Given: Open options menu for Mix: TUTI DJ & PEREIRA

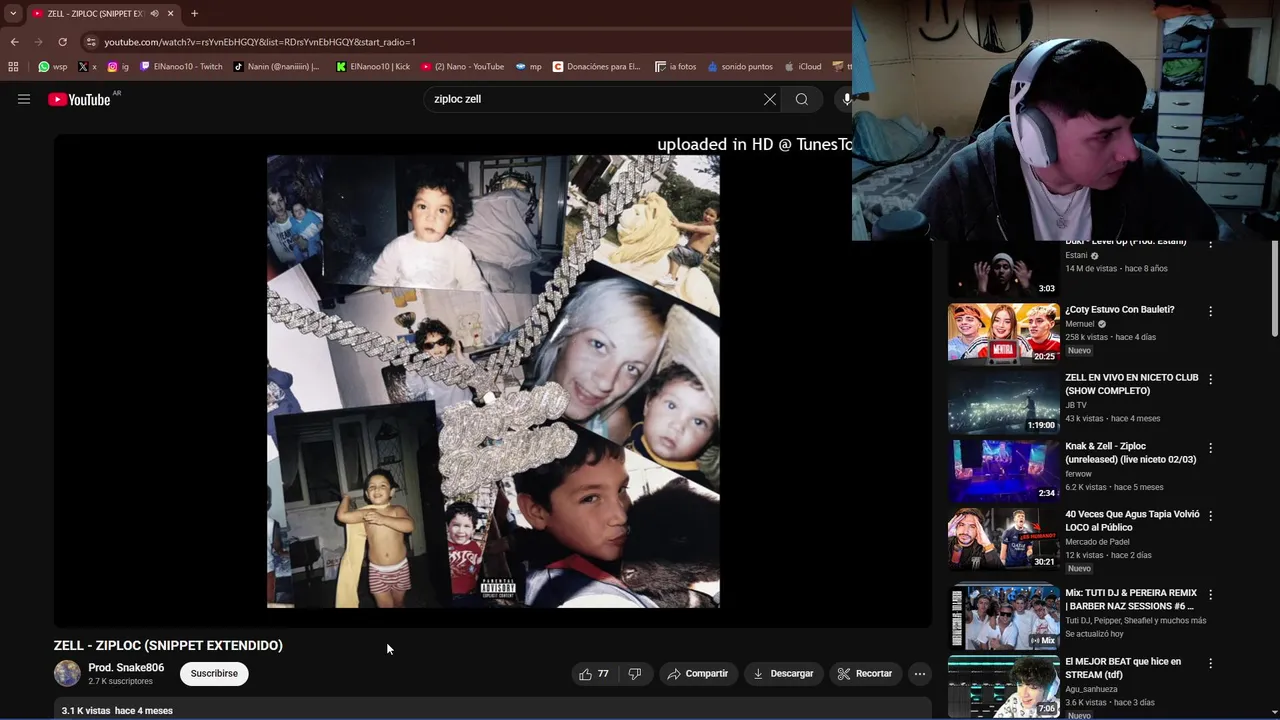Looking at the screenshot, I should (x=1210, y=594).
